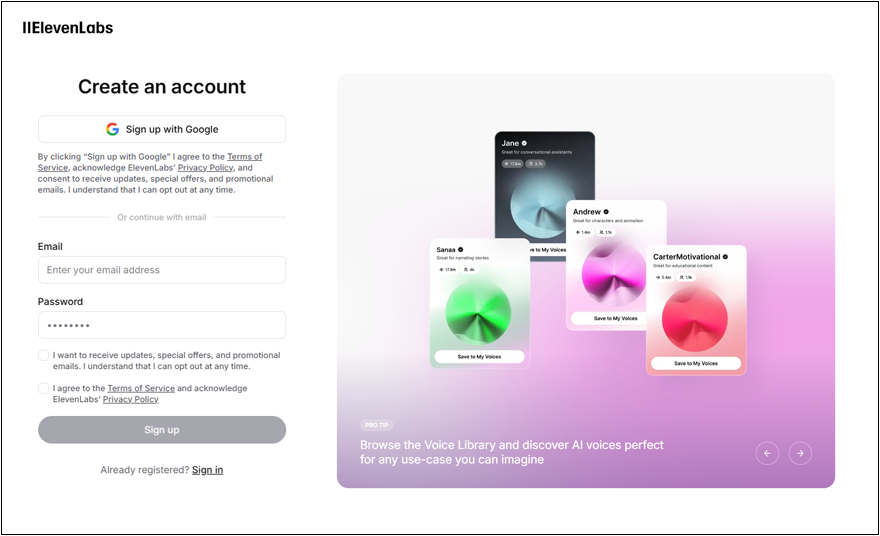Click the verified badge next to Andrew

(x=606, y=212)
